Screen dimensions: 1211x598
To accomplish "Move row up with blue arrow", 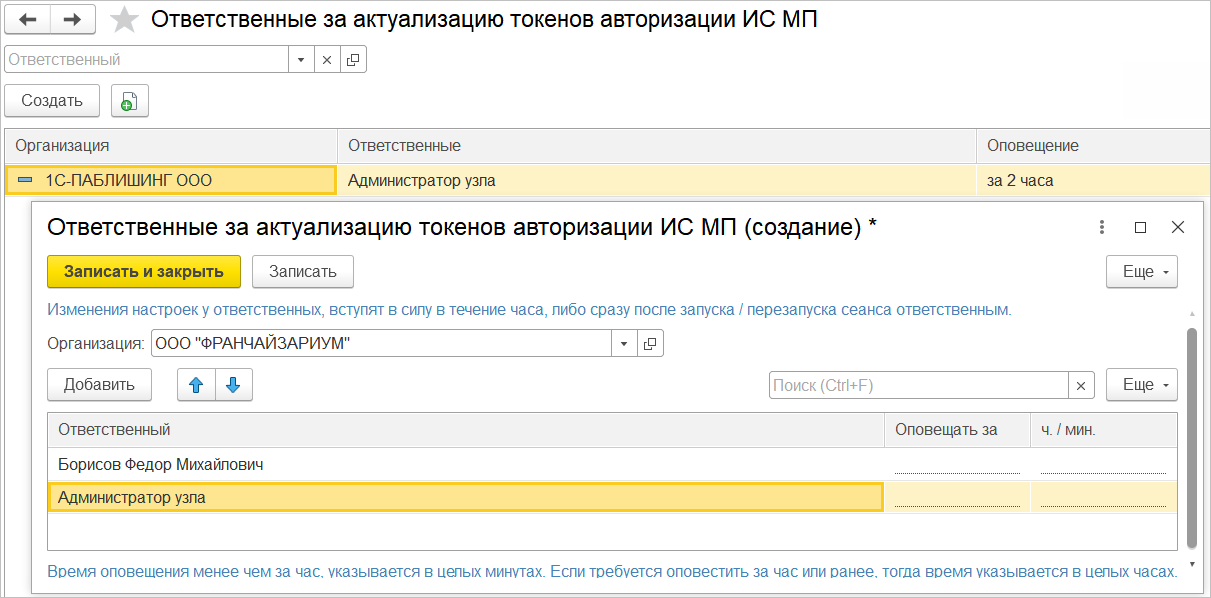I will coord(196,385).
